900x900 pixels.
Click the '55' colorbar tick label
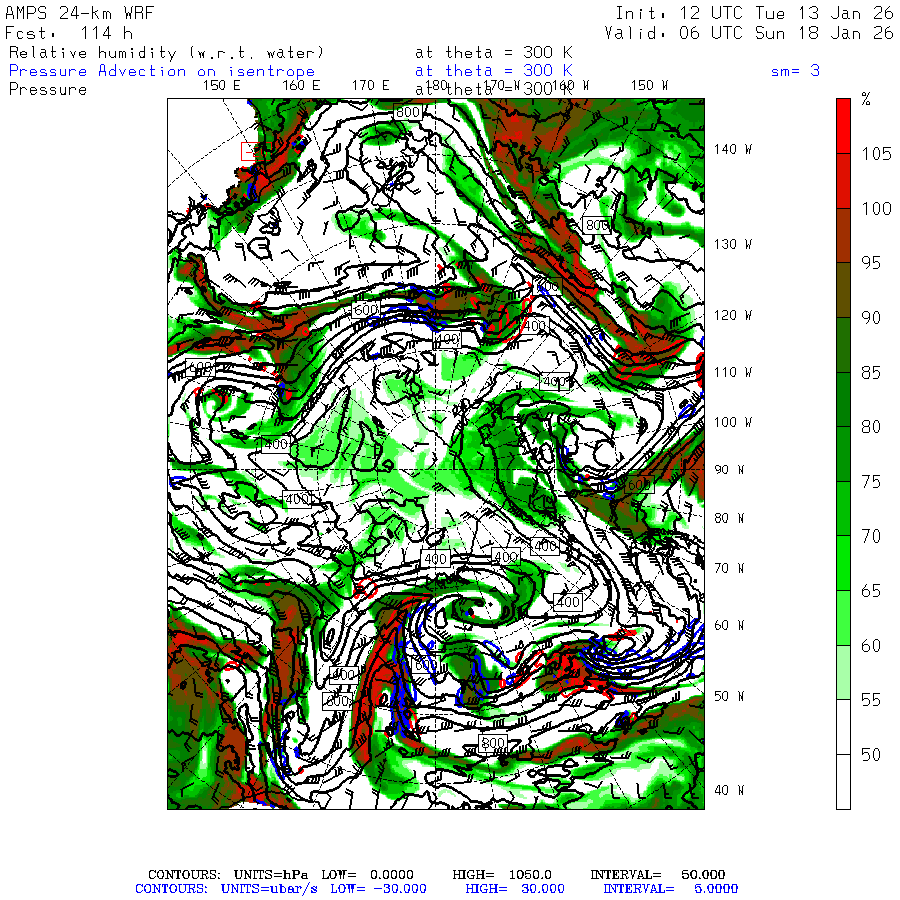[871, 700]
